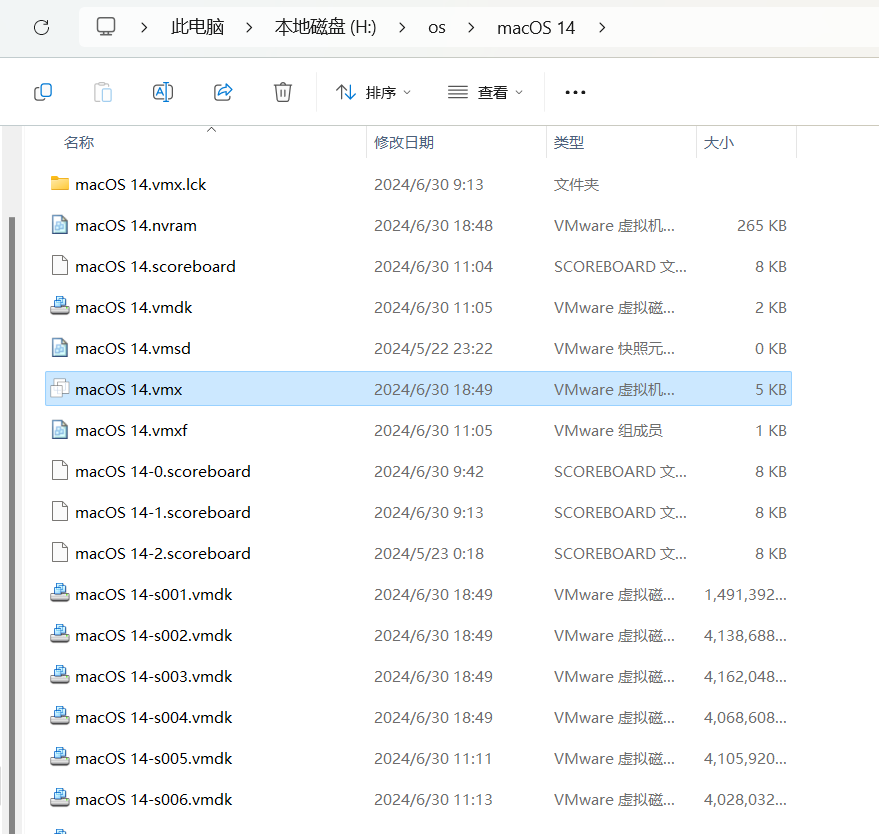Click file icon of macOS 14.nvram
This screenshot has height=834, width=879.
(x=60, y=225)
